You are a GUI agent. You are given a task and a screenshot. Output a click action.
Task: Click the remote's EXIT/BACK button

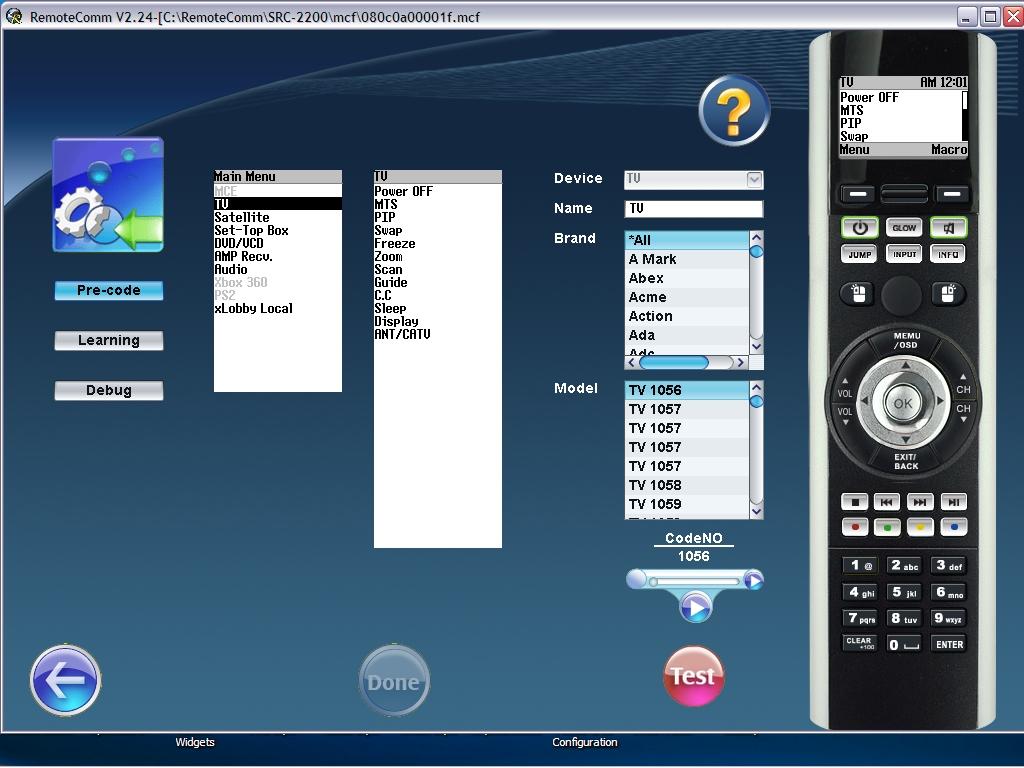pos(906,462)
